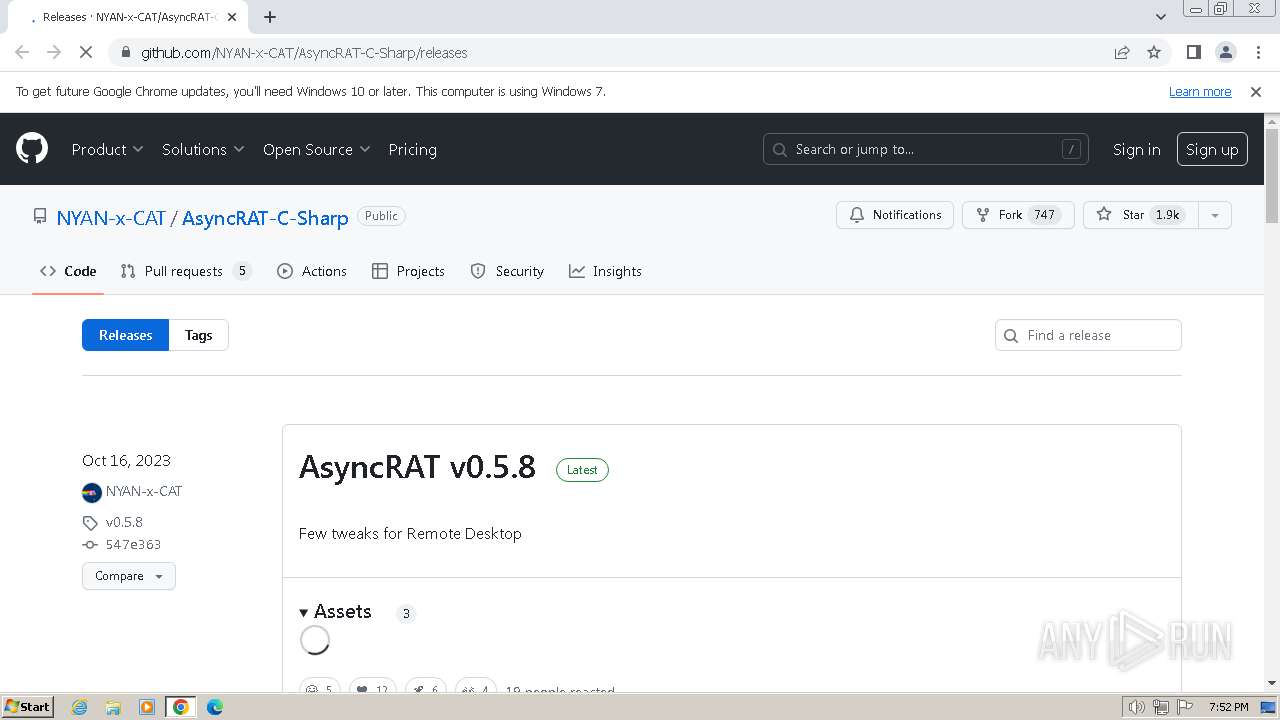This screenshot has height=720, width=1280.
Task: Click the Notifications bell button
Action: click(895, 215)
